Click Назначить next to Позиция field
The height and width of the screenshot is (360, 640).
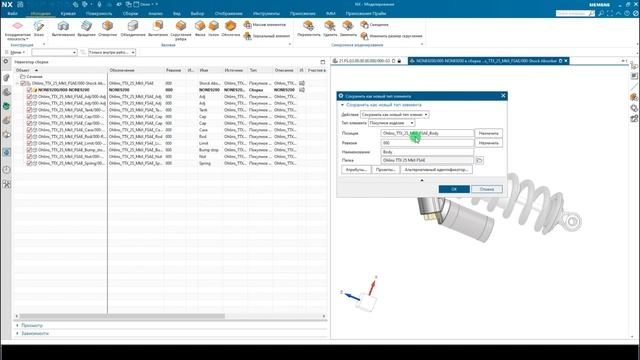489,133
